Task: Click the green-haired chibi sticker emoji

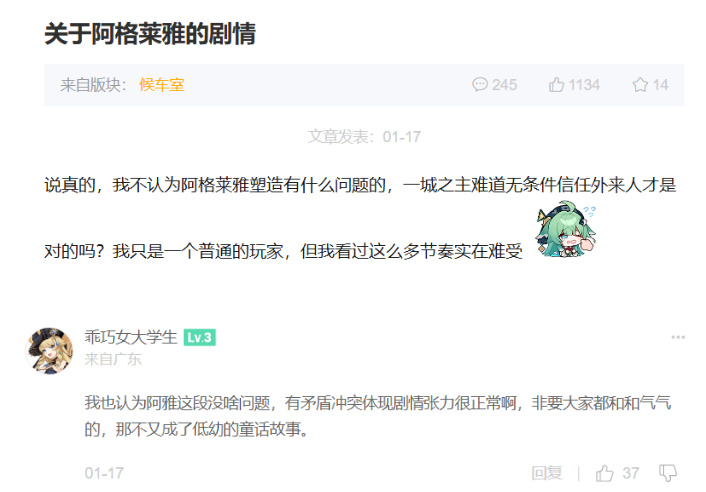Action: [566, 229]
